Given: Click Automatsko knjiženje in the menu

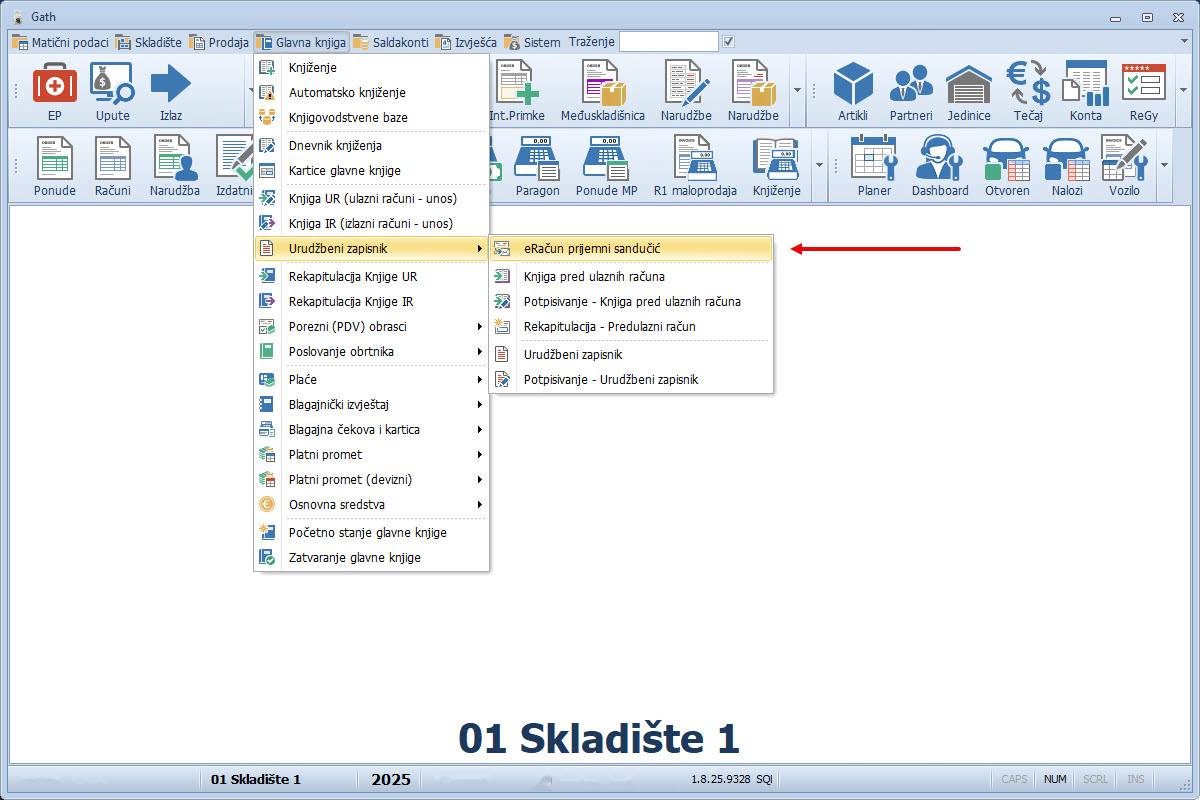Looking at the screenshot, I should 347,92.
